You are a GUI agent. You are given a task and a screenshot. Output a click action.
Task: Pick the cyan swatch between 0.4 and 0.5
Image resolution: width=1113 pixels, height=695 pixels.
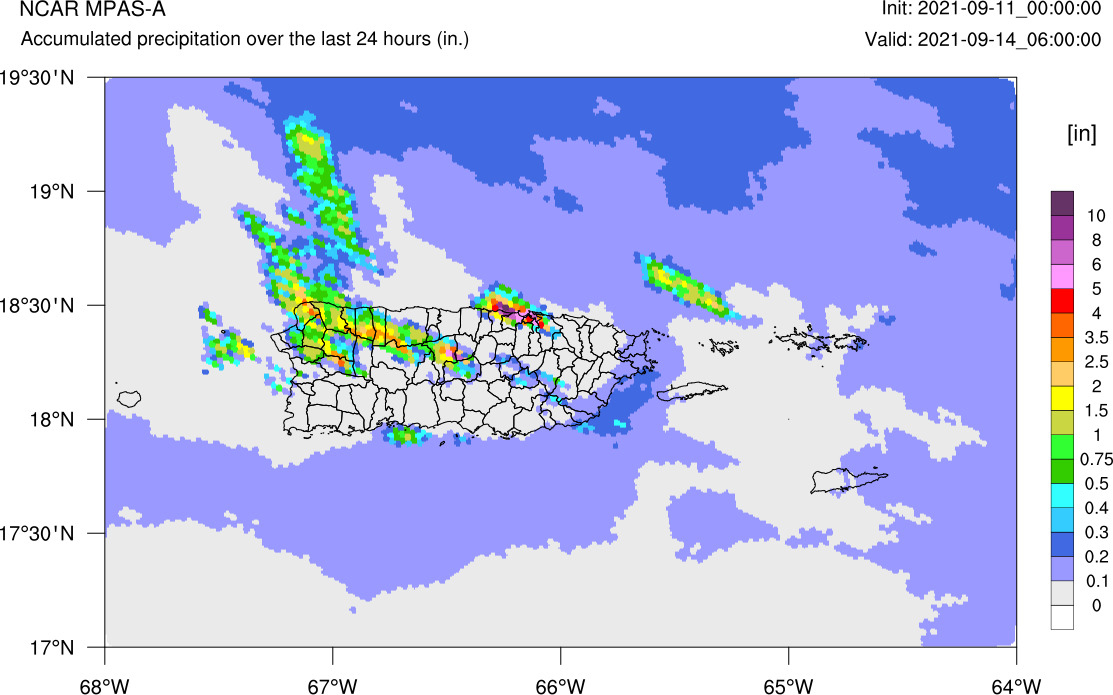(1062, 496)
